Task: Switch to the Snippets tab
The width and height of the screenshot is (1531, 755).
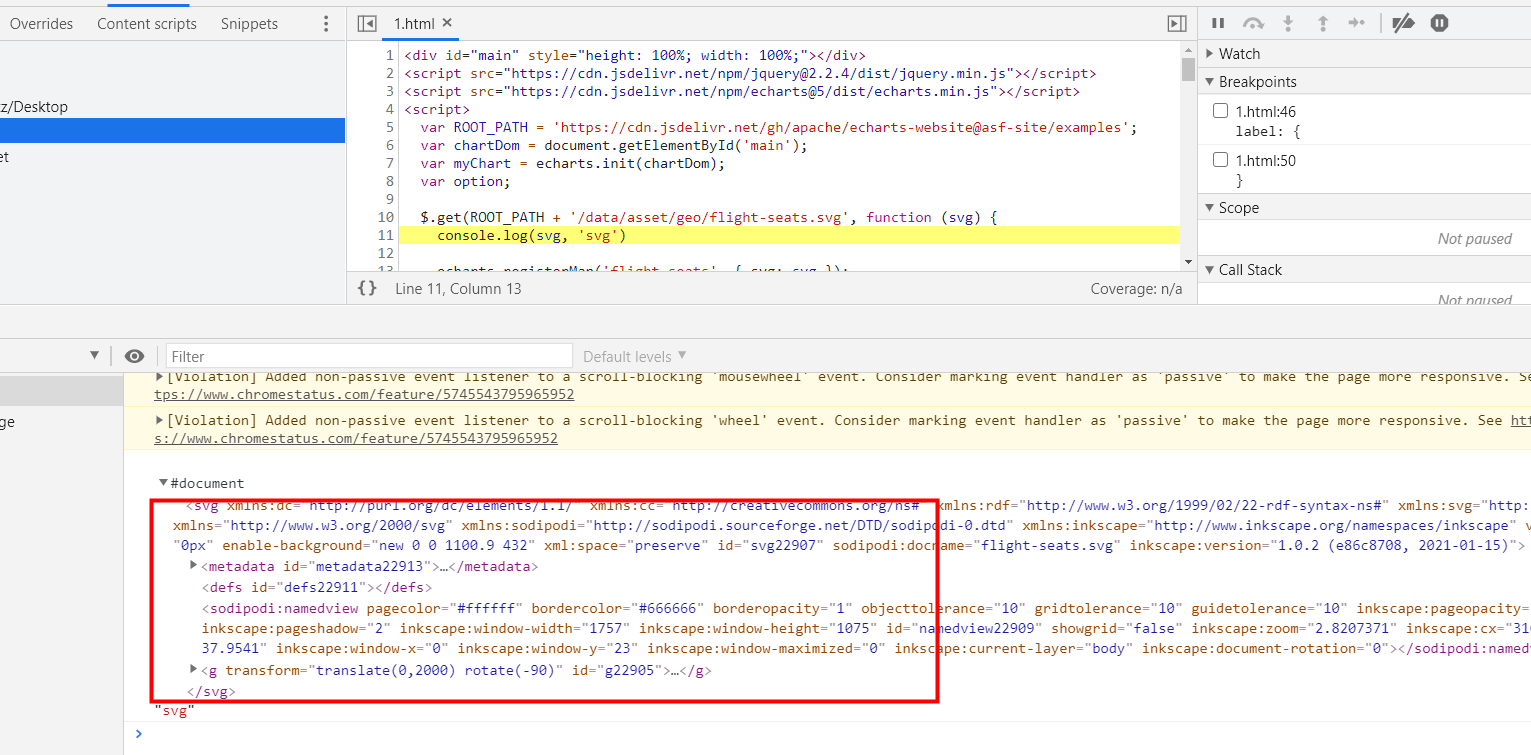Action: (x=249, y=24)
